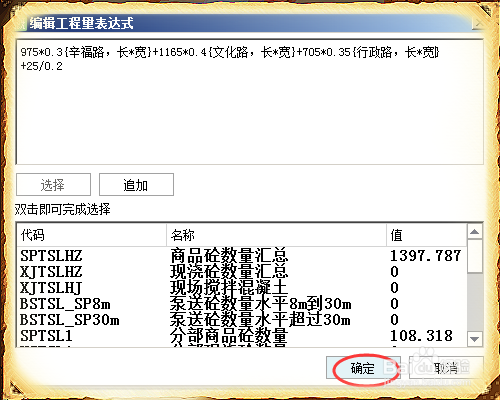Viewport: 500px width, 400px height.
Task: Click the name 商品砼数量汇总
Action: click(x=229, y=256)
